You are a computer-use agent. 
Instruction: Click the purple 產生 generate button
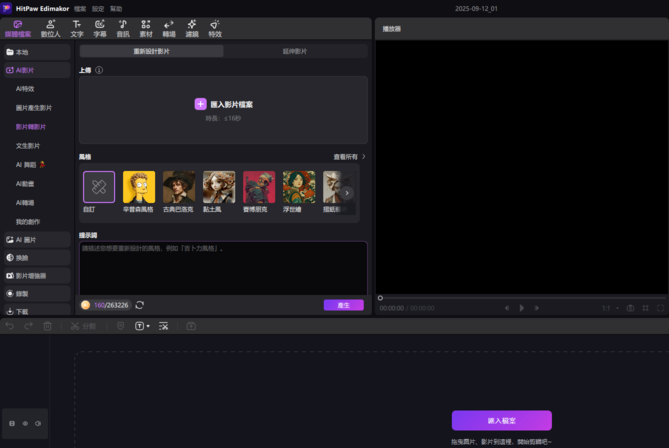tap(343, 305)
